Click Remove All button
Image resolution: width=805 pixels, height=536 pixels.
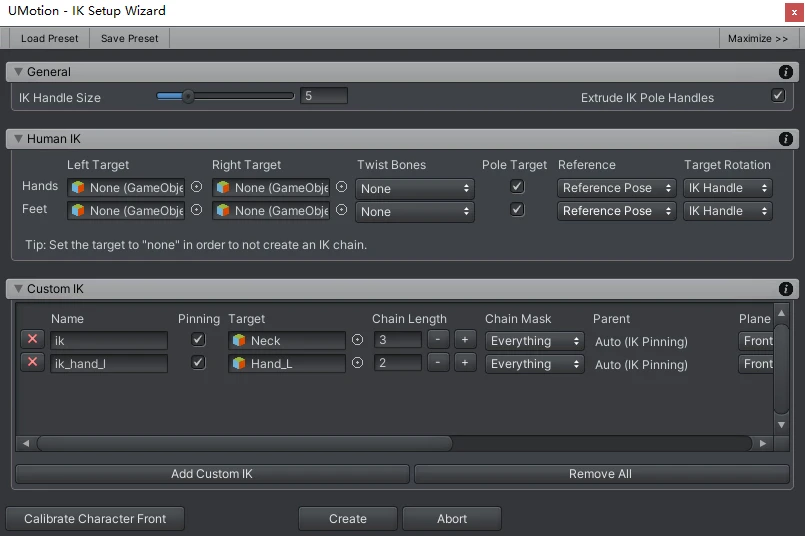[x=601, y=474]
